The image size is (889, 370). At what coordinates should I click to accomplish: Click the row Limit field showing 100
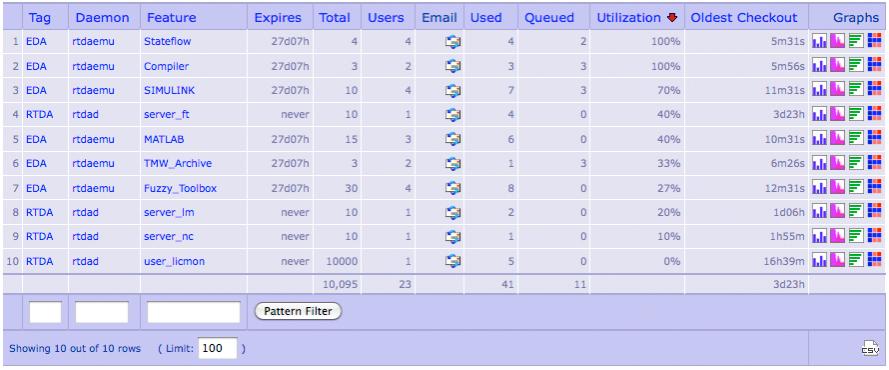pos(218,348)
